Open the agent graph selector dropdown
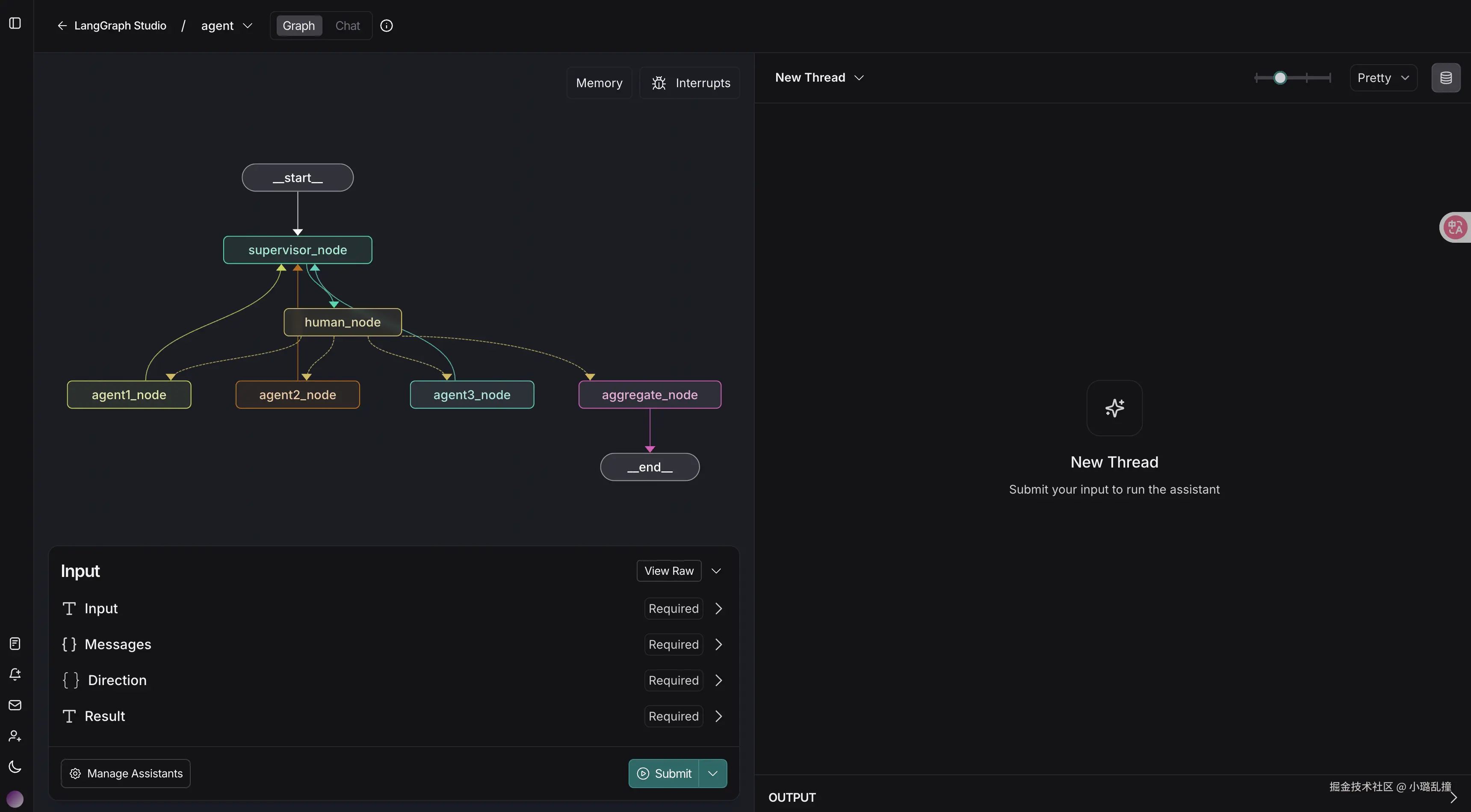Viewport: 1471px width, 812px height. coord(227,26)
